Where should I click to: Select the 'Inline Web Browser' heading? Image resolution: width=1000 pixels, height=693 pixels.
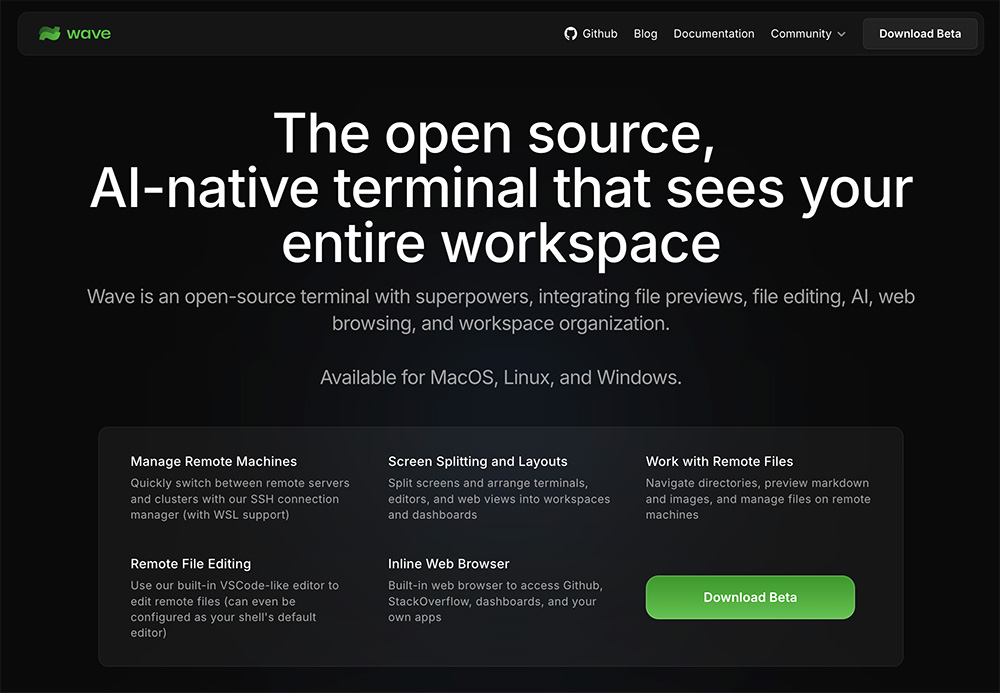[x=448, y=564]
